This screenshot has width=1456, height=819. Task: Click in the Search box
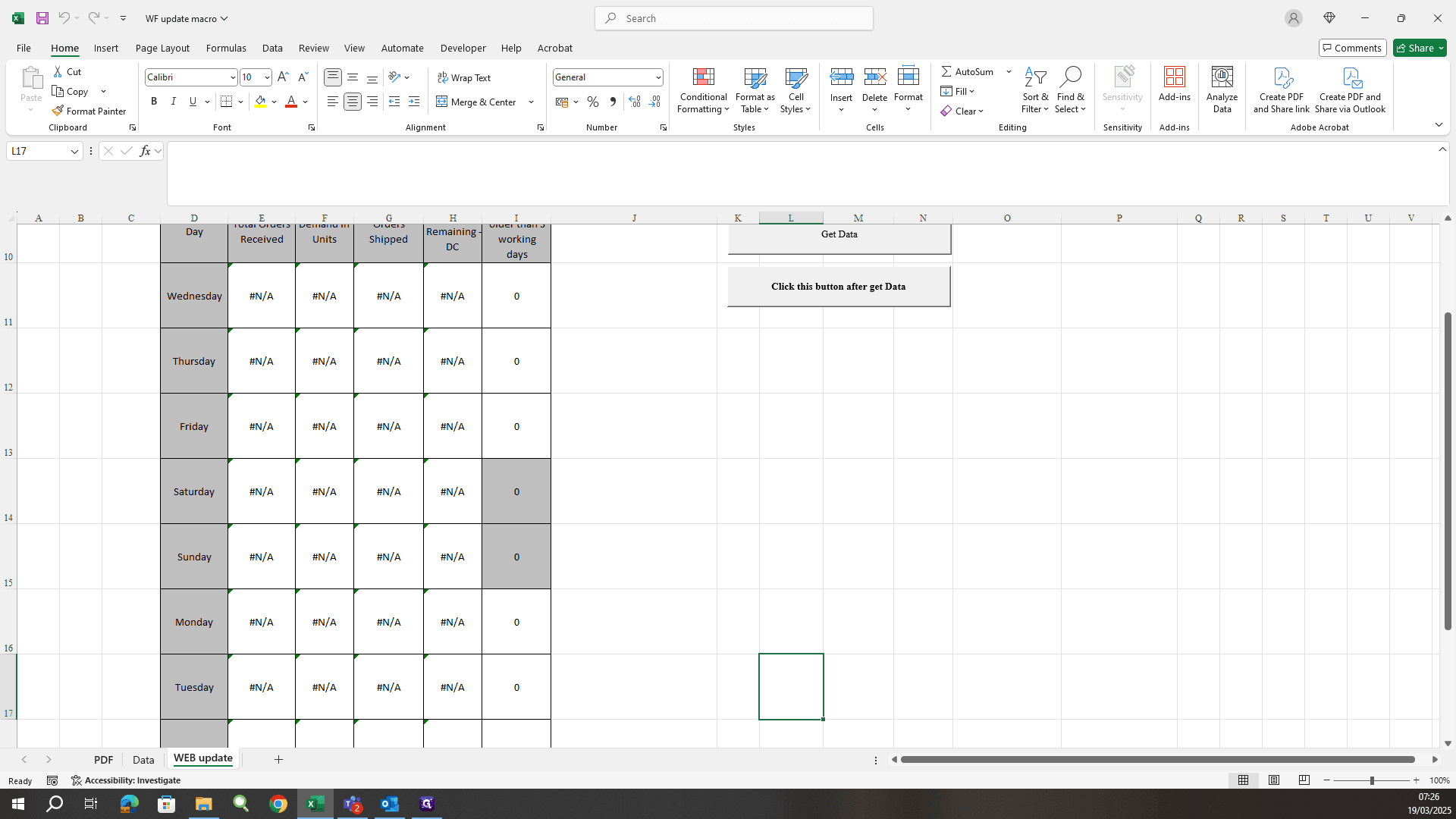734,18
